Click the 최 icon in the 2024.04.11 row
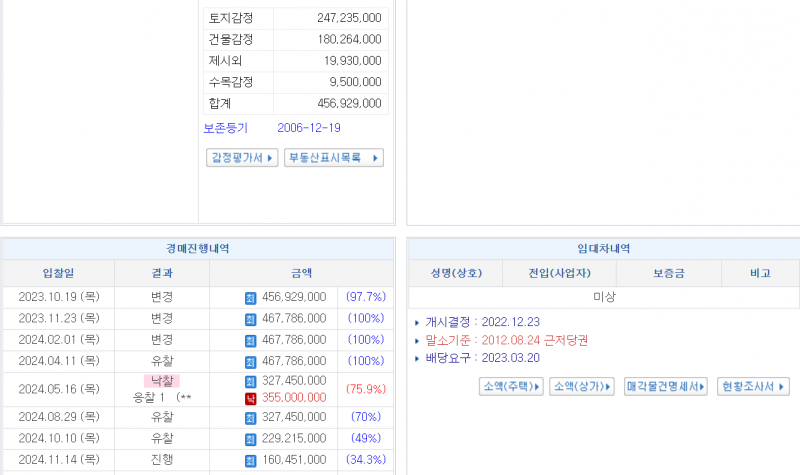Image resolution: width=800 pixels, height=475 pixels. (x=250, y=361)
